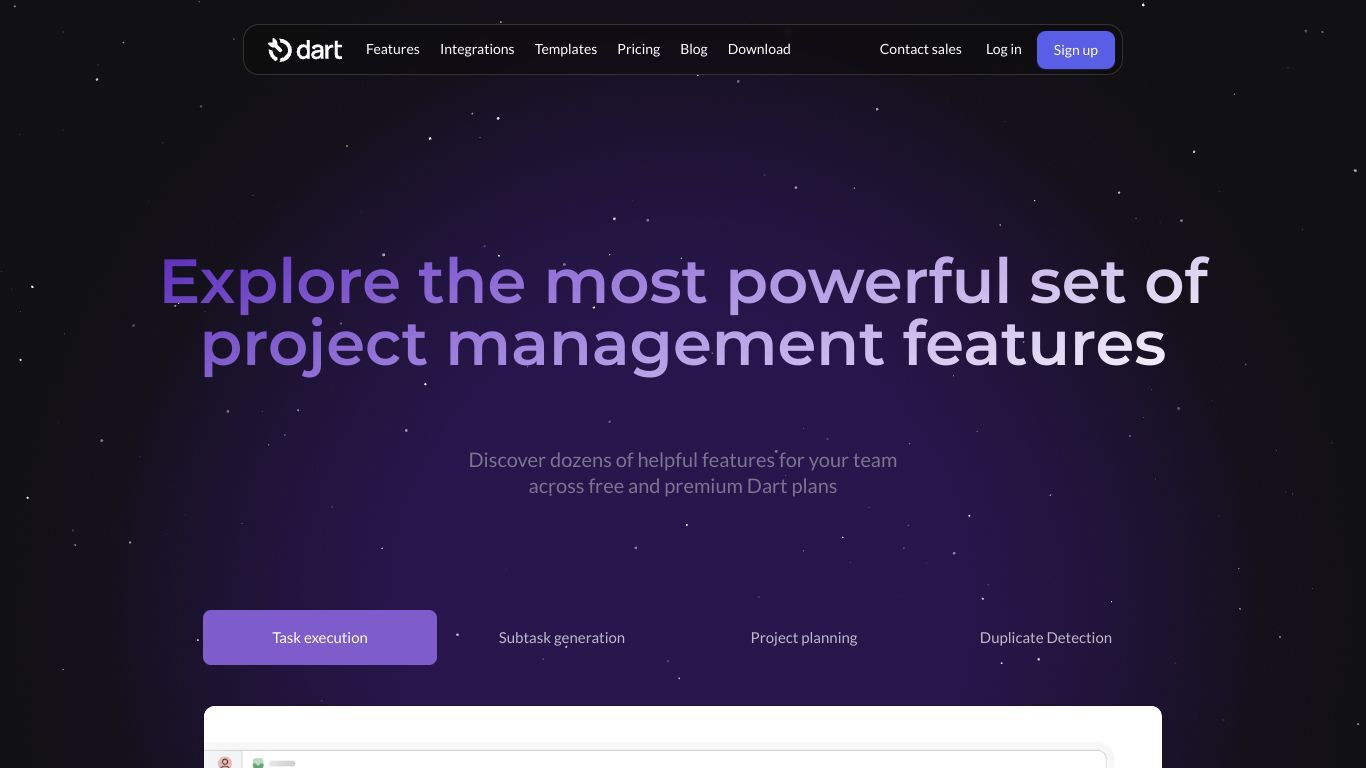The image size is (1366, 768).
Task: Switch to Project planning tab
Action: coord(804,637)
